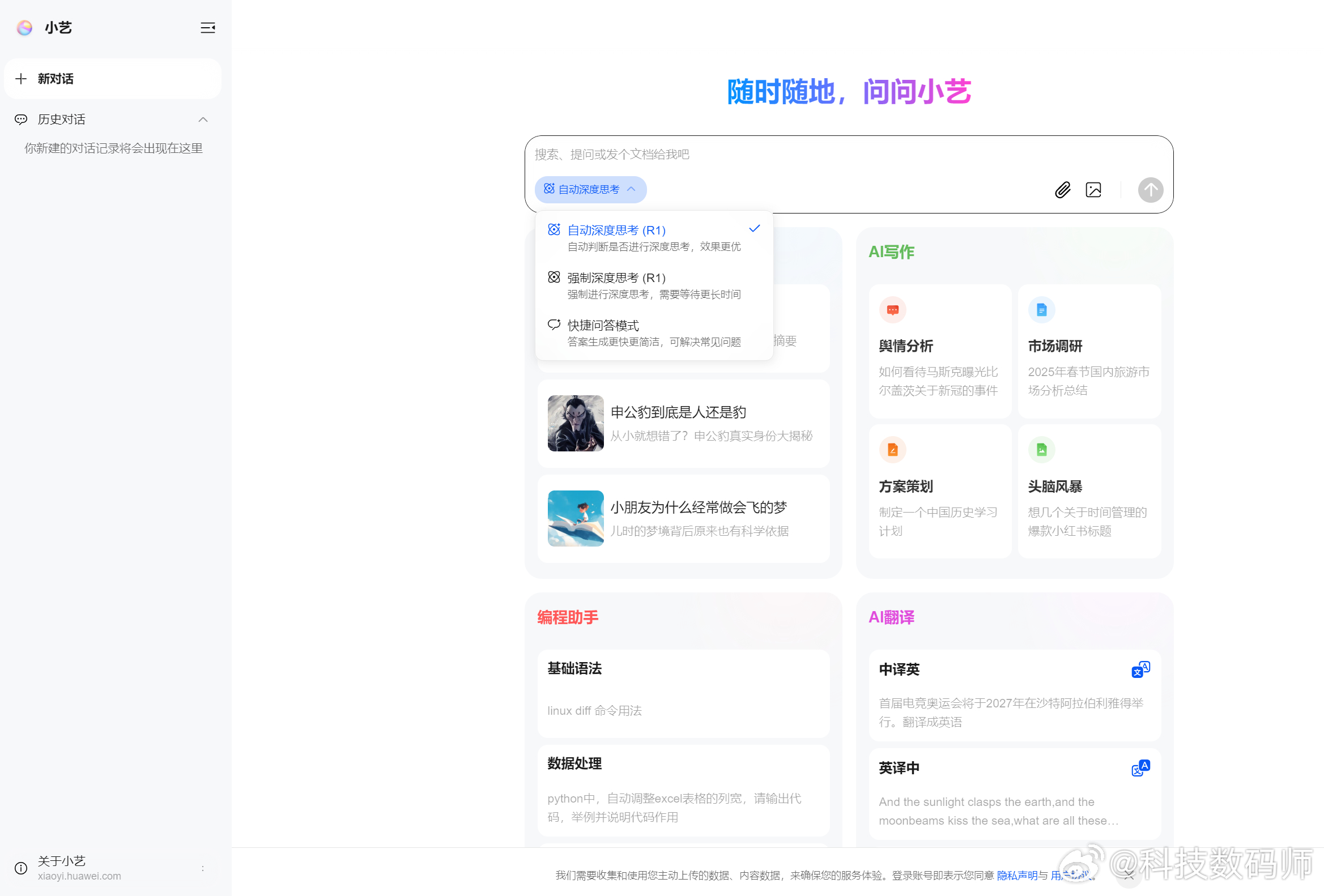Select 快捷问答模式 option
Screen dimensions: 1324x896
point(654,332)
